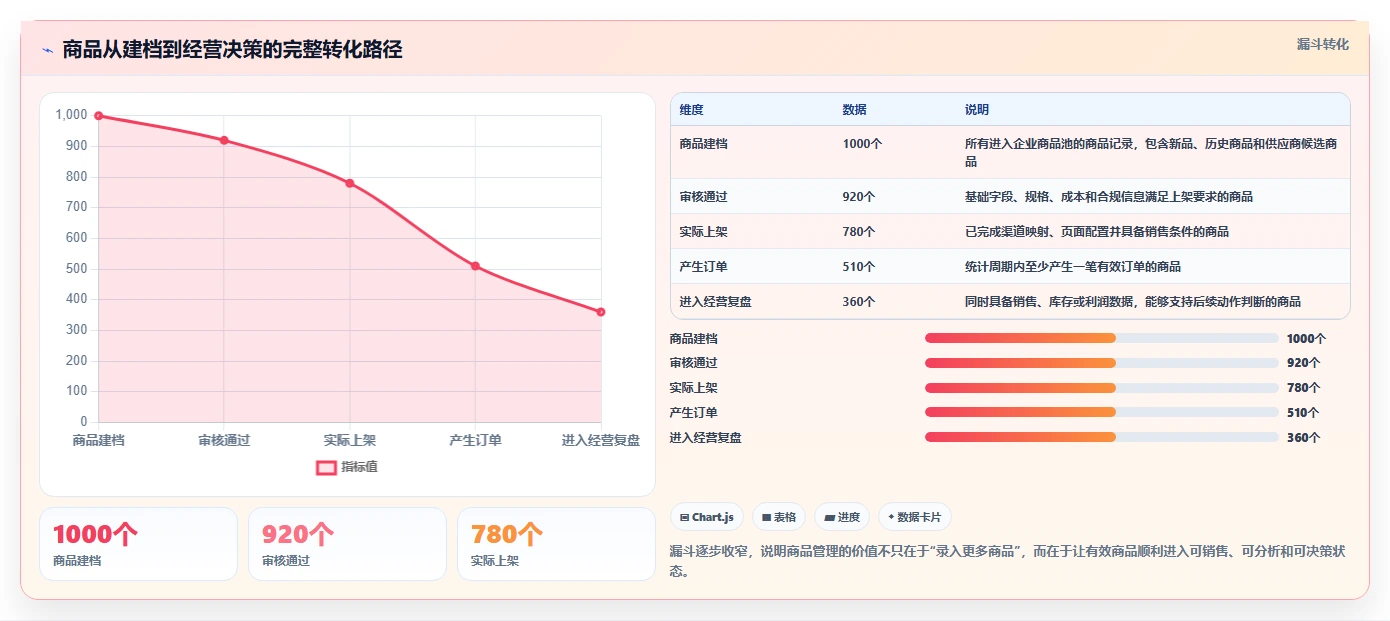This screenshot has width=1390, height=621.
Task: Select the 商品建档 data point on chart
Action: pos(98,116)
